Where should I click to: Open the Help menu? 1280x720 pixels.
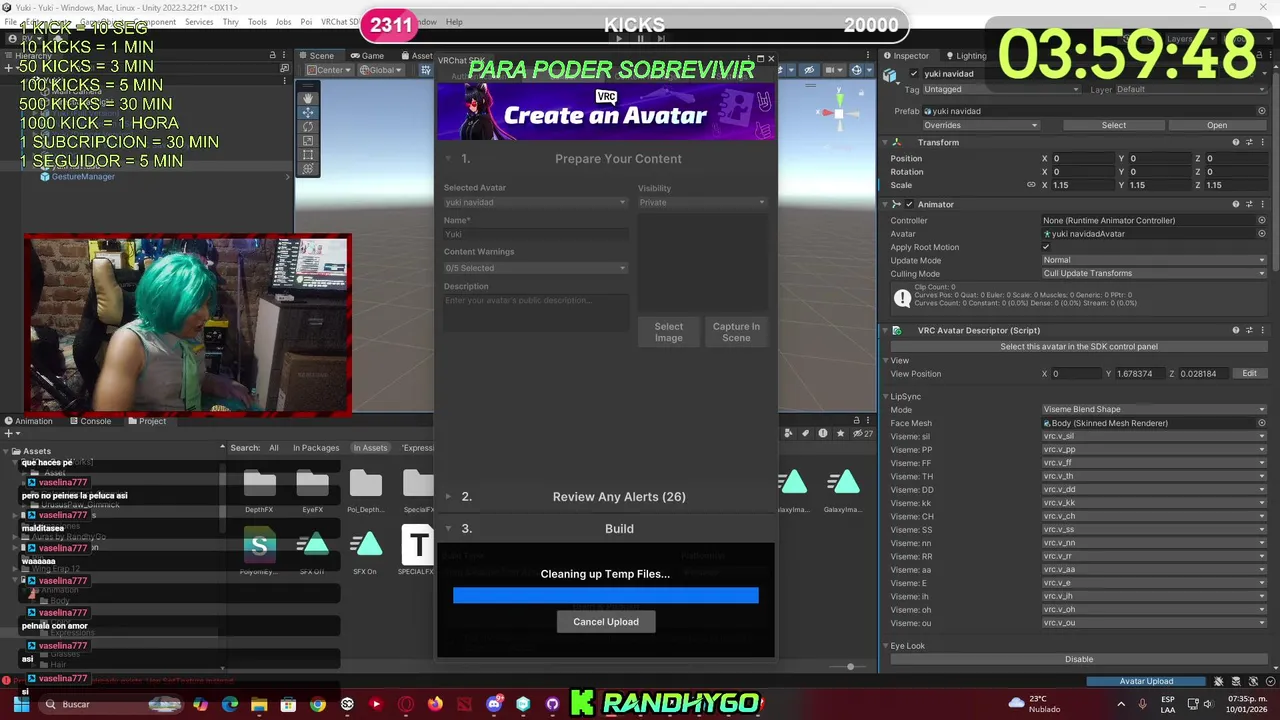tap(454, 22)
